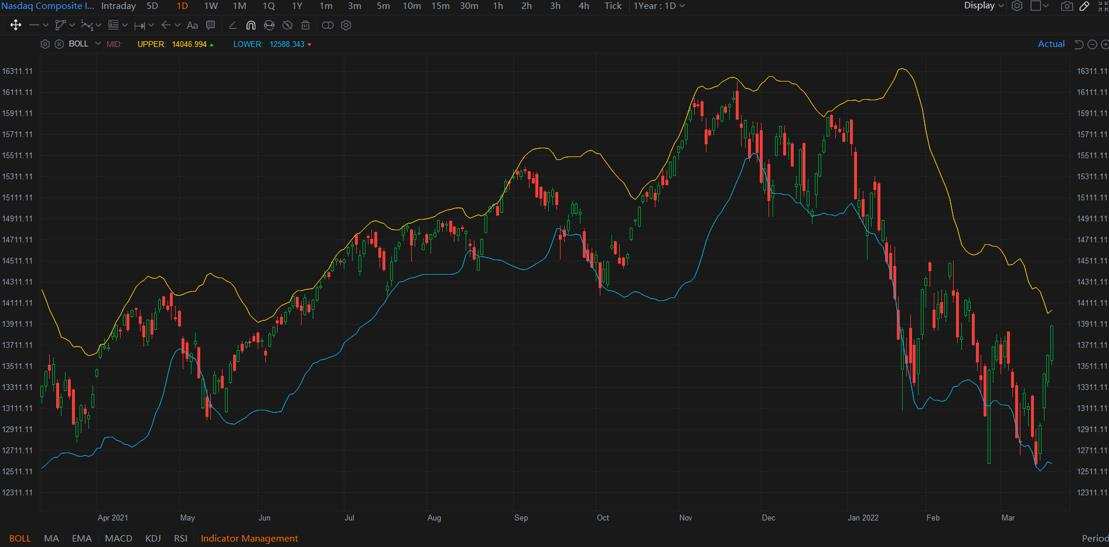Click the pen draw mode icon
This screenshot has height=547, width=1109.
pyautogui.click(x=1084, y=6)
